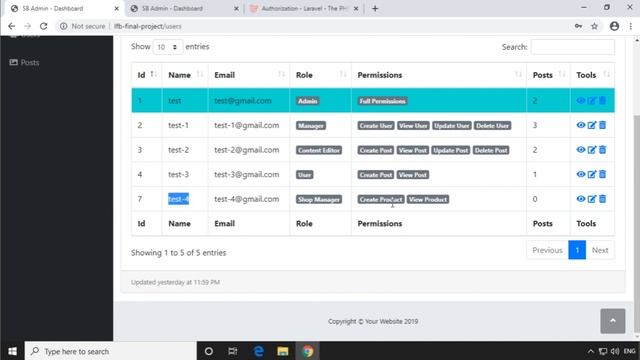This screenshot has width=640, height=360.
Task: Go to Next page of table
Action: click(600, 250)
